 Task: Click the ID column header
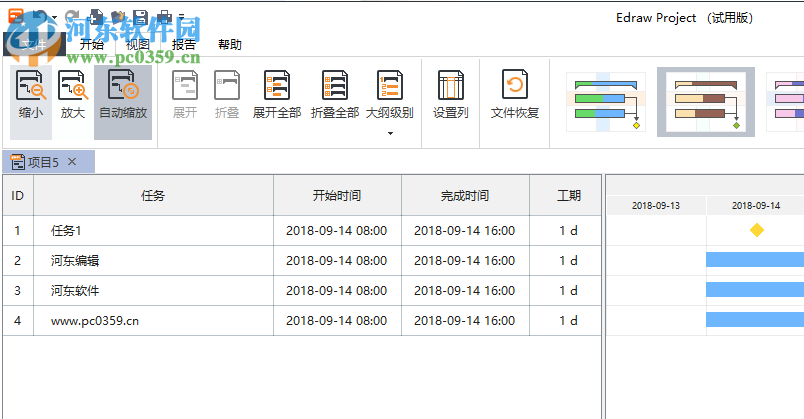click(18, 195)
